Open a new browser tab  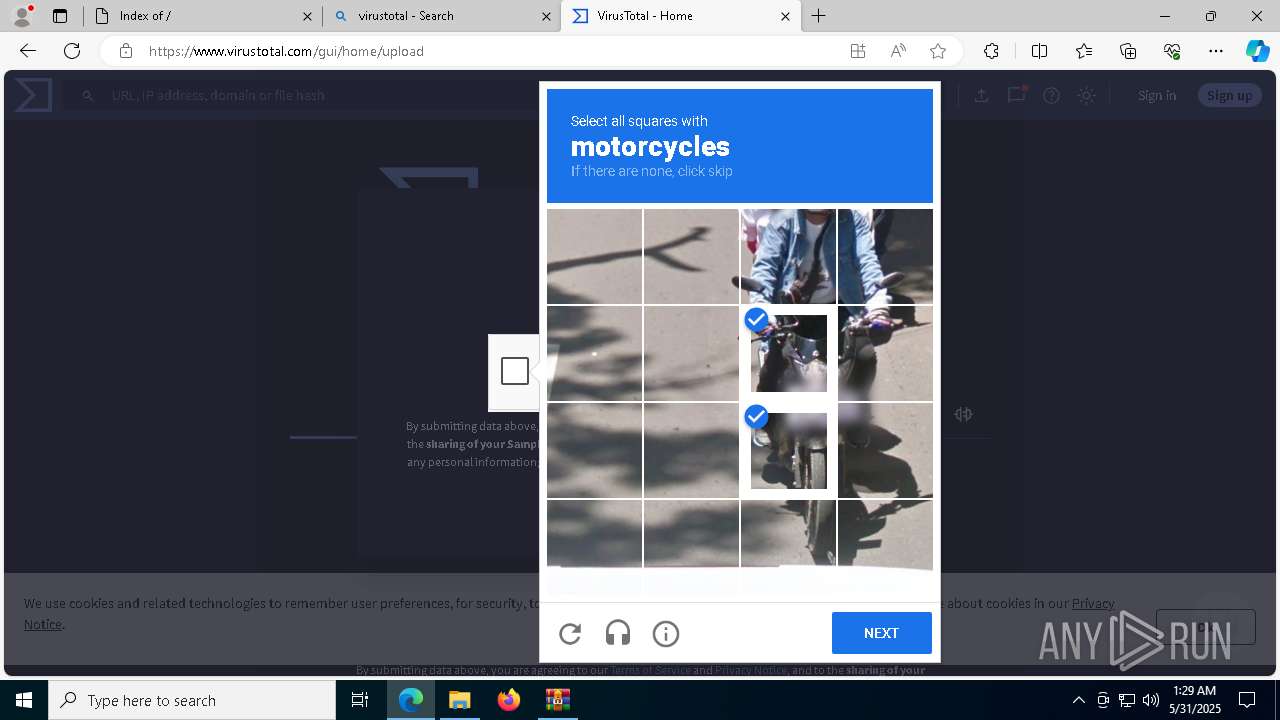point(819,16)
